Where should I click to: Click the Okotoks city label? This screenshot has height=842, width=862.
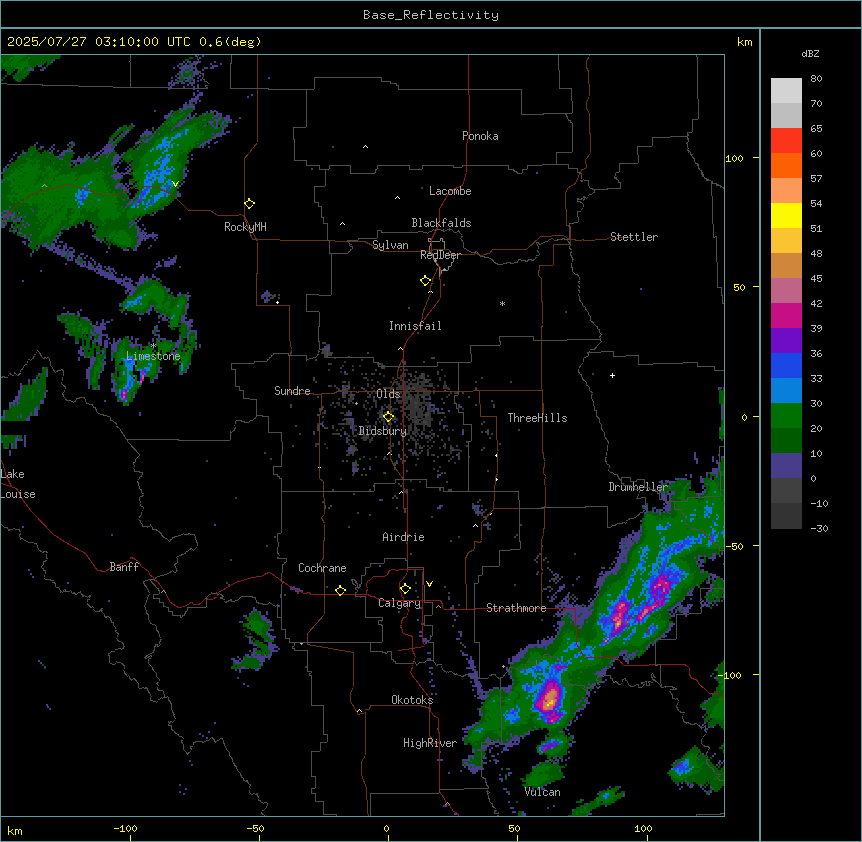pyautogui.click(x=412, y=700)
